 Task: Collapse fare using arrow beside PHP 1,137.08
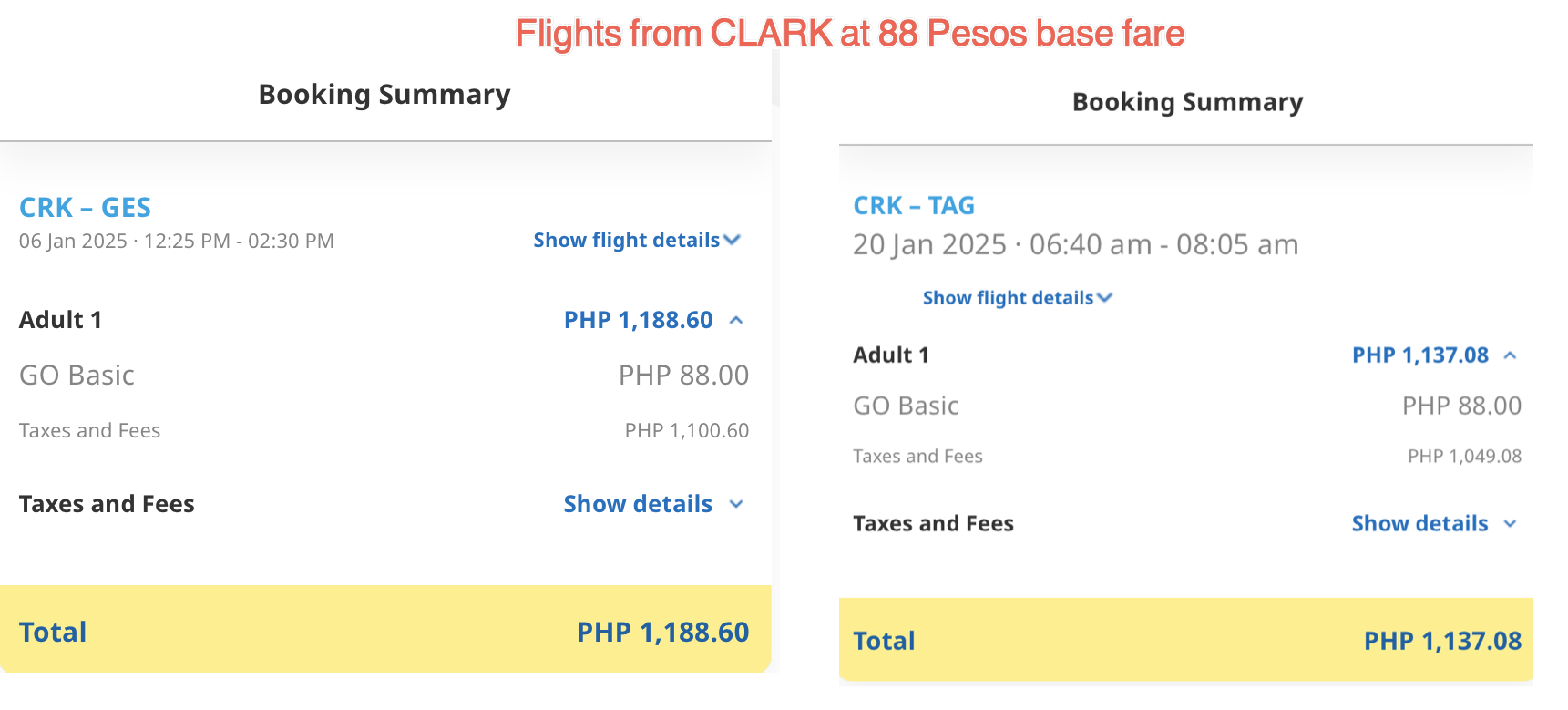pyautogui.click(x=1510, y=355)
